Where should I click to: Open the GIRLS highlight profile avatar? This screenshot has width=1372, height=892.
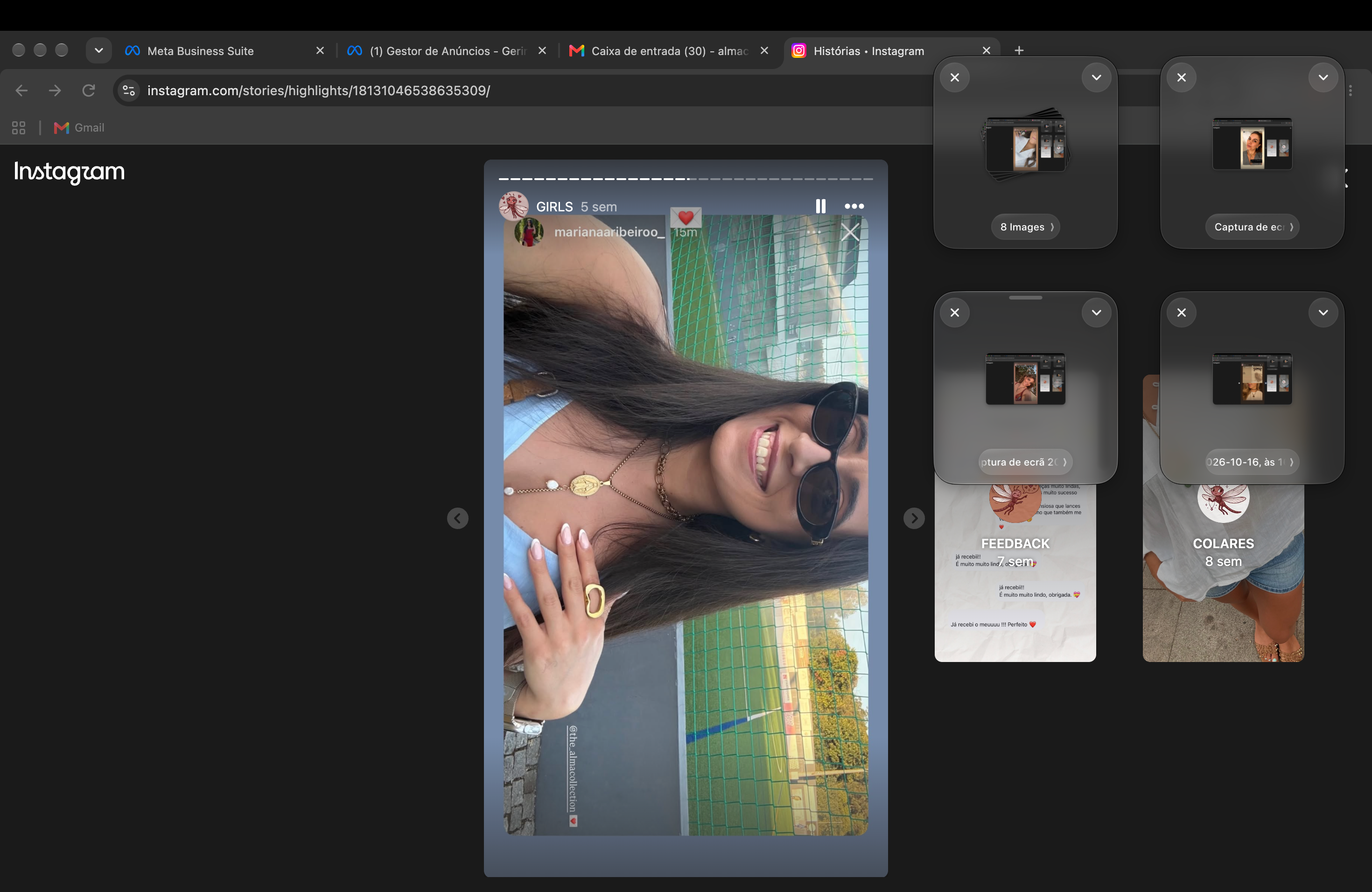(x=513, y=206)
